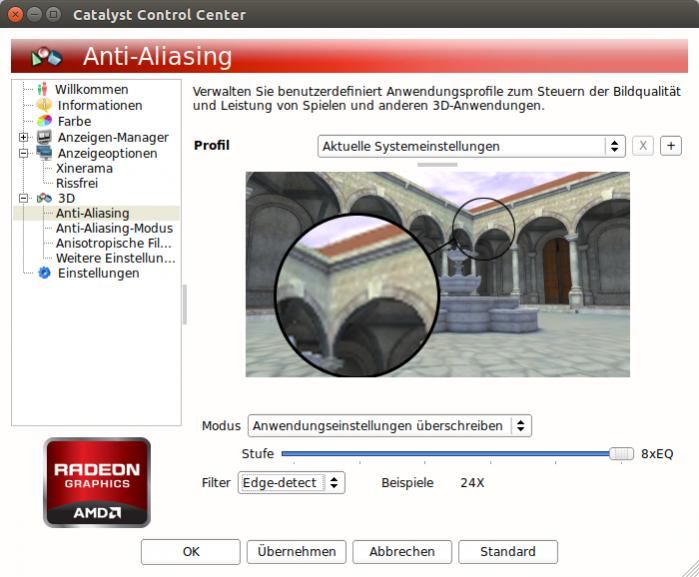
Task: Collapse the Anzeigeoptionen tree node
Action: click(x=24, y=153)
